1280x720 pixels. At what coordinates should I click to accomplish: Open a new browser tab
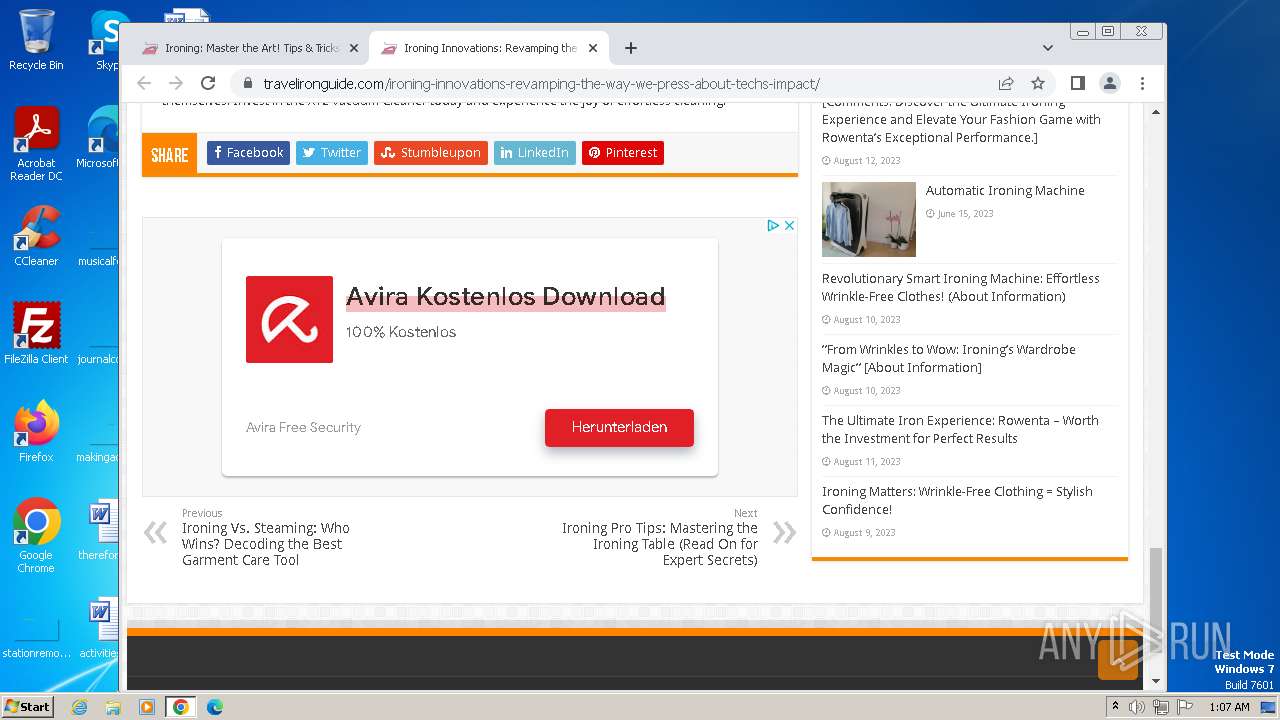tap(631, 48)
